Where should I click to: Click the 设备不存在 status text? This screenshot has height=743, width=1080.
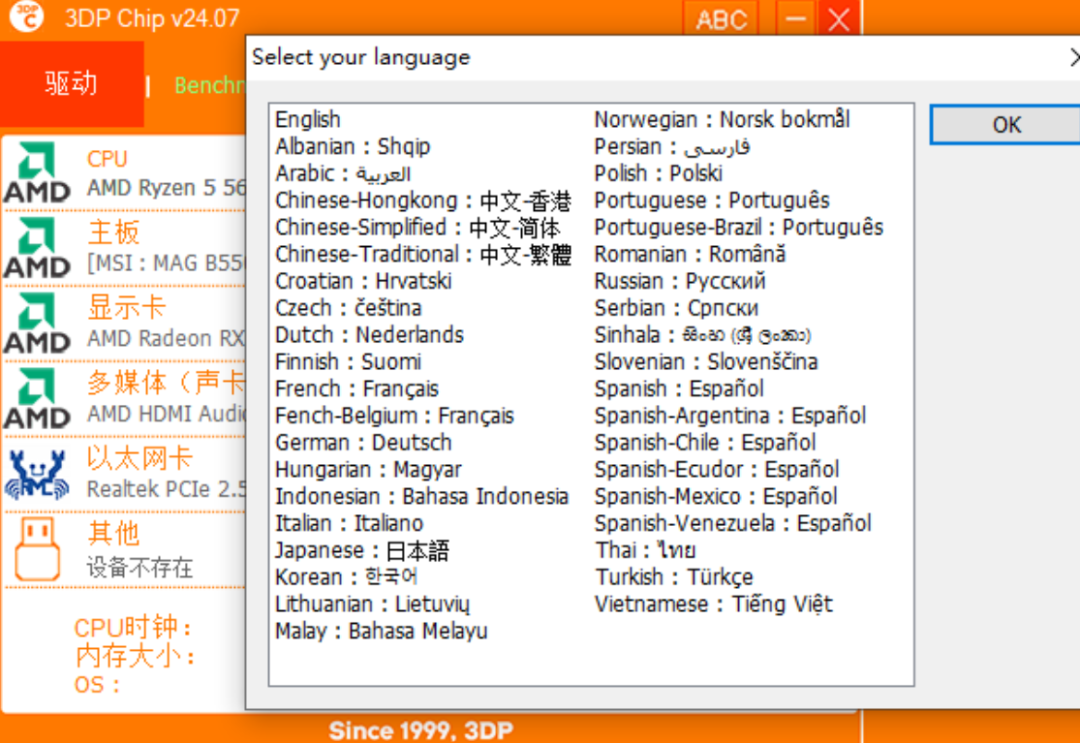pos(139,567)
